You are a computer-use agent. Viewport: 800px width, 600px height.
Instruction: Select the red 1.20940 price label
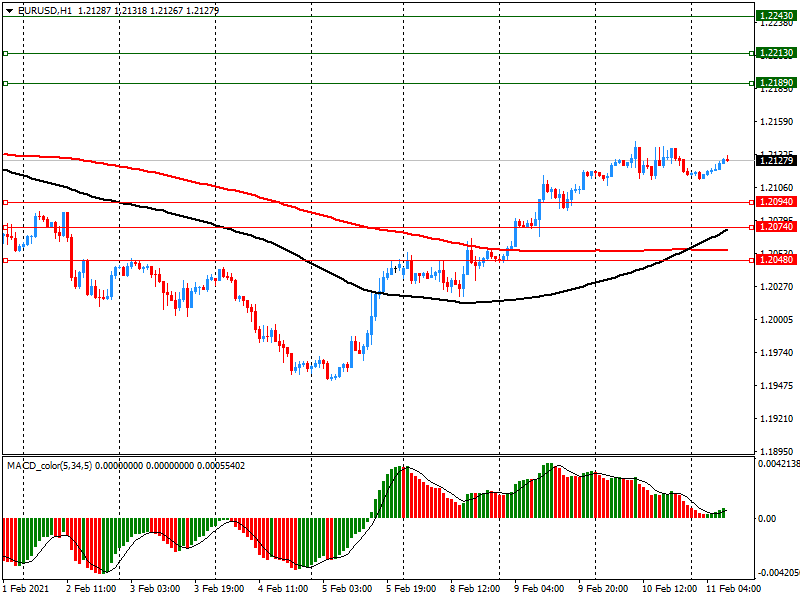point(775,202)
